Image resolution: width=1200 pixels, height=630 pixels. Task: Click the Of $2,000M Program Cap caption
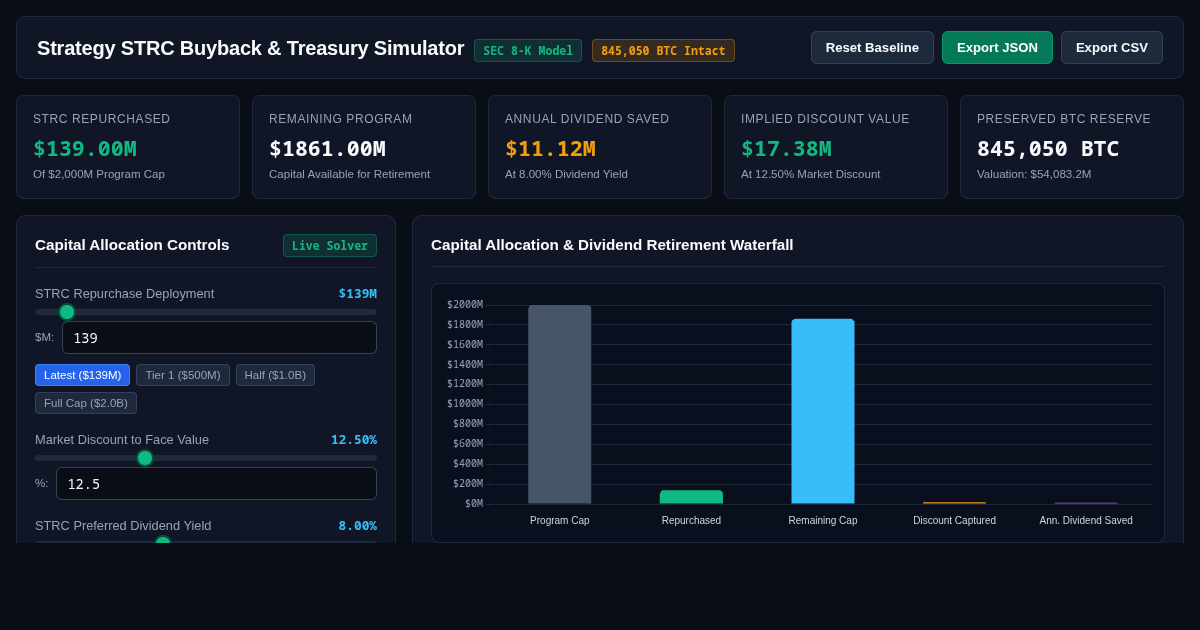coord(99,174)
